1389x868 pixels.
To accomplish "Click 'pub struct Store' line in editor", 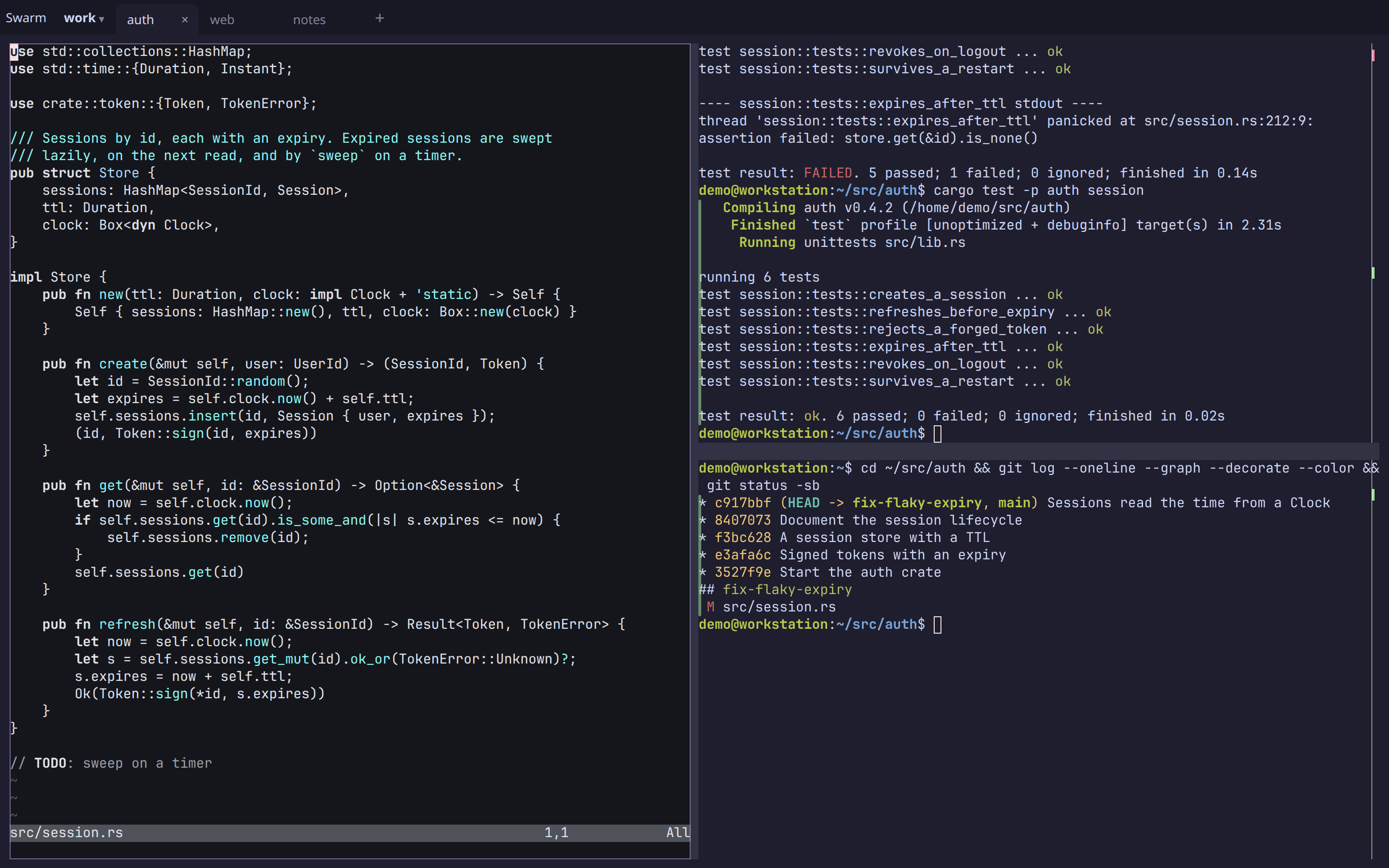I will click(x=82, y=173).
